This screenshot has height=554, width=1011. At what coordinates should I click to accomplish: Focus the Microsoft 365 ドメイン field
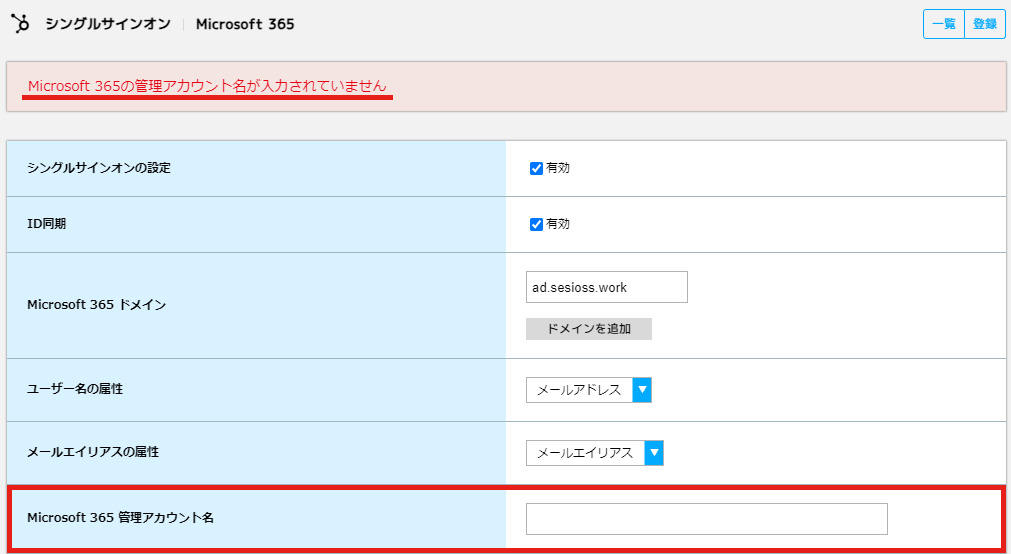pyautogui.click(x=607, y=287)
